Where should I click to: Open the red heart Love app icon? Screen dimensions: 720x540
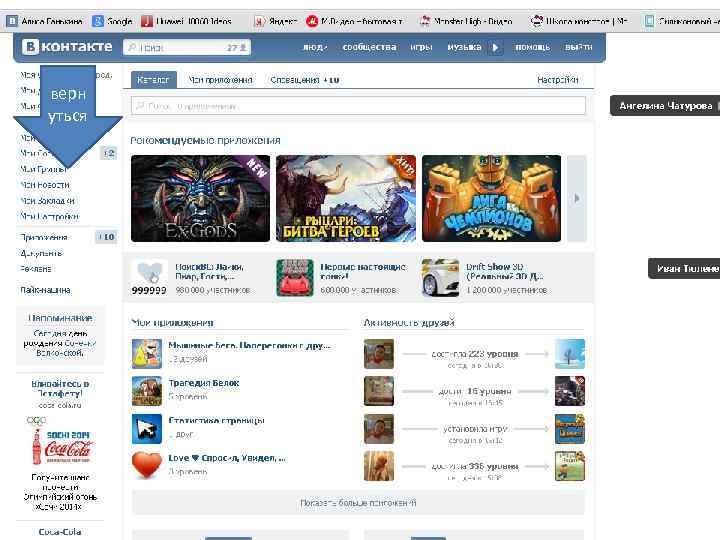tap(147, 466)
